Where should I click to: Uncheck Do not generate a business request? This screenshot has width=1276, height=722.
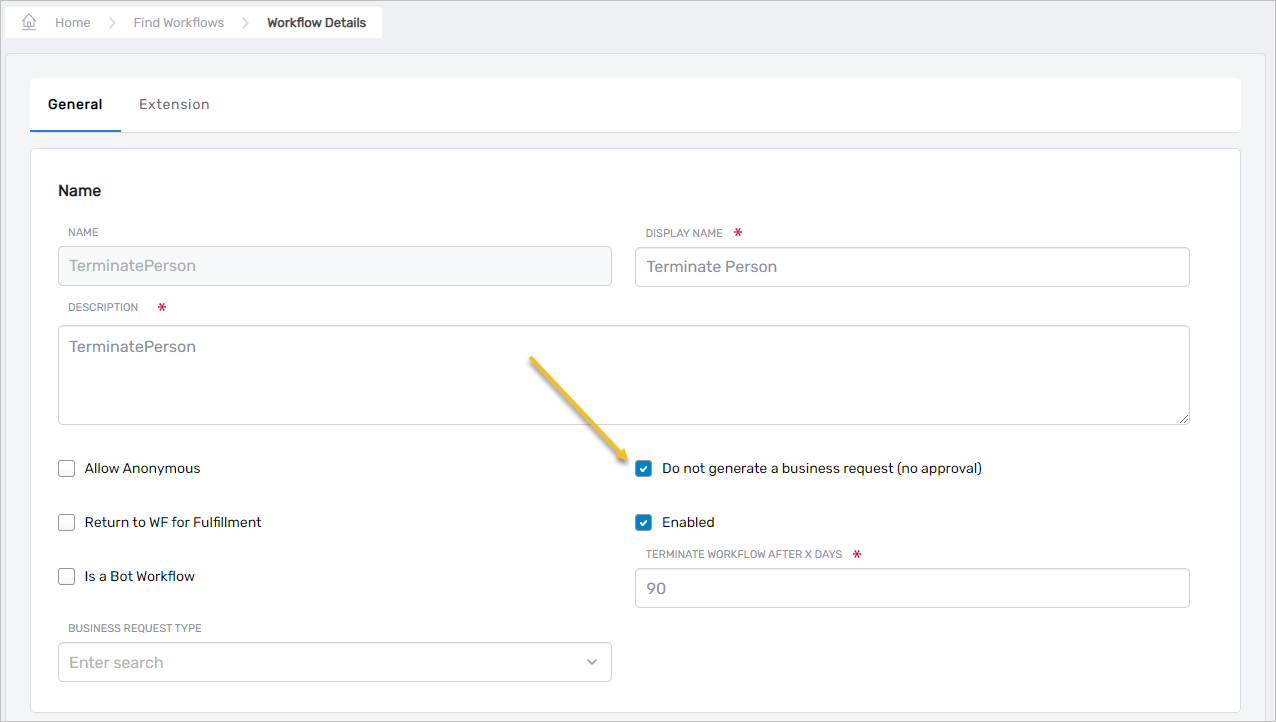coord(643,468)
